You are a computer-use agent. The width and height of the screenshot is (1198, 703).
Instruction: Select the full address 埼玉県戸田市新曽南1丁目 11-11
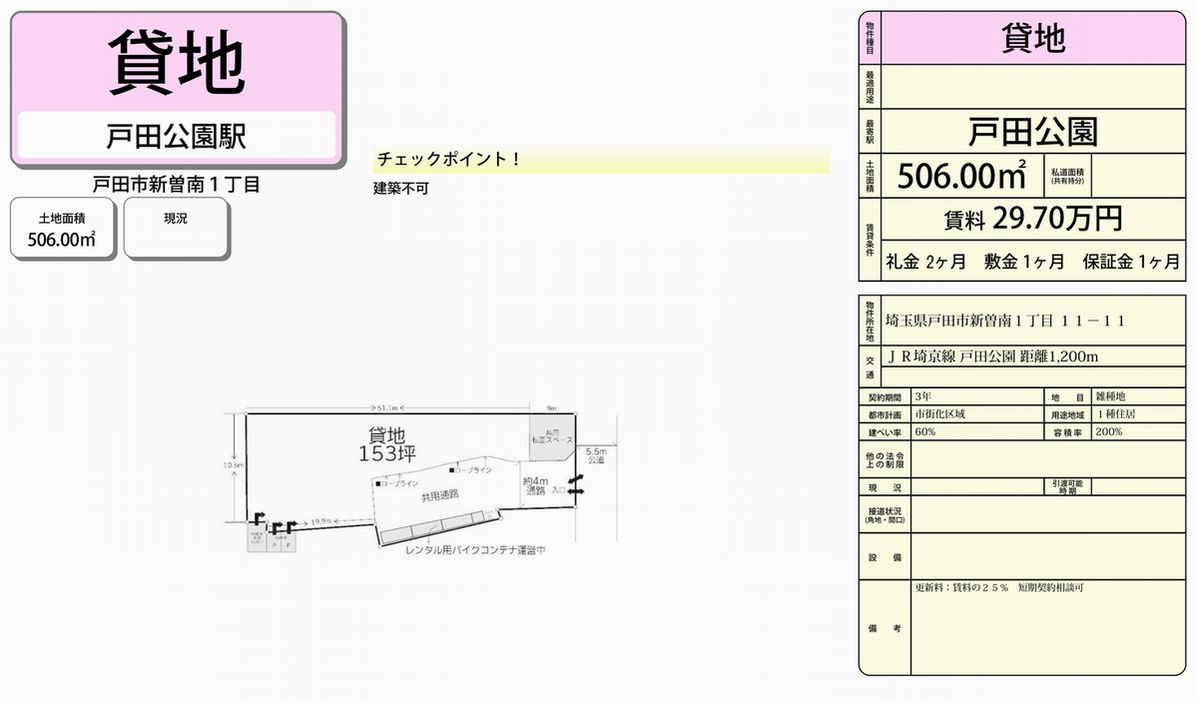coord(1005,321)
